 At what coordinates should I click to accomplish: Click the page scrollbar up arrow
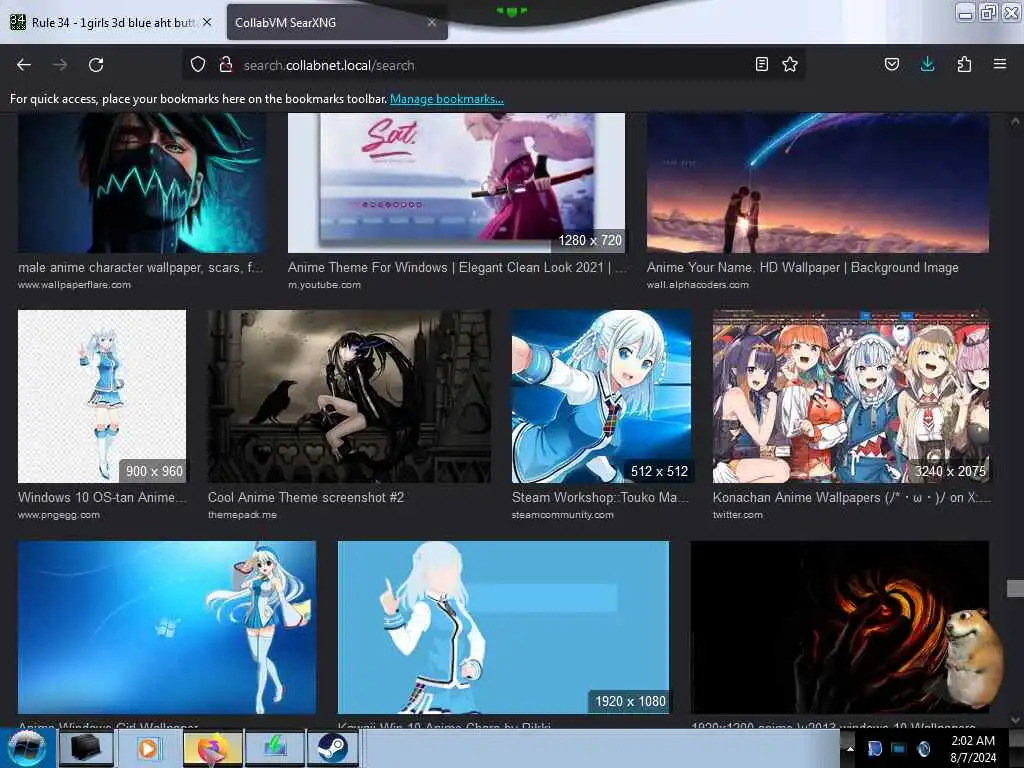click(1015, 121)
